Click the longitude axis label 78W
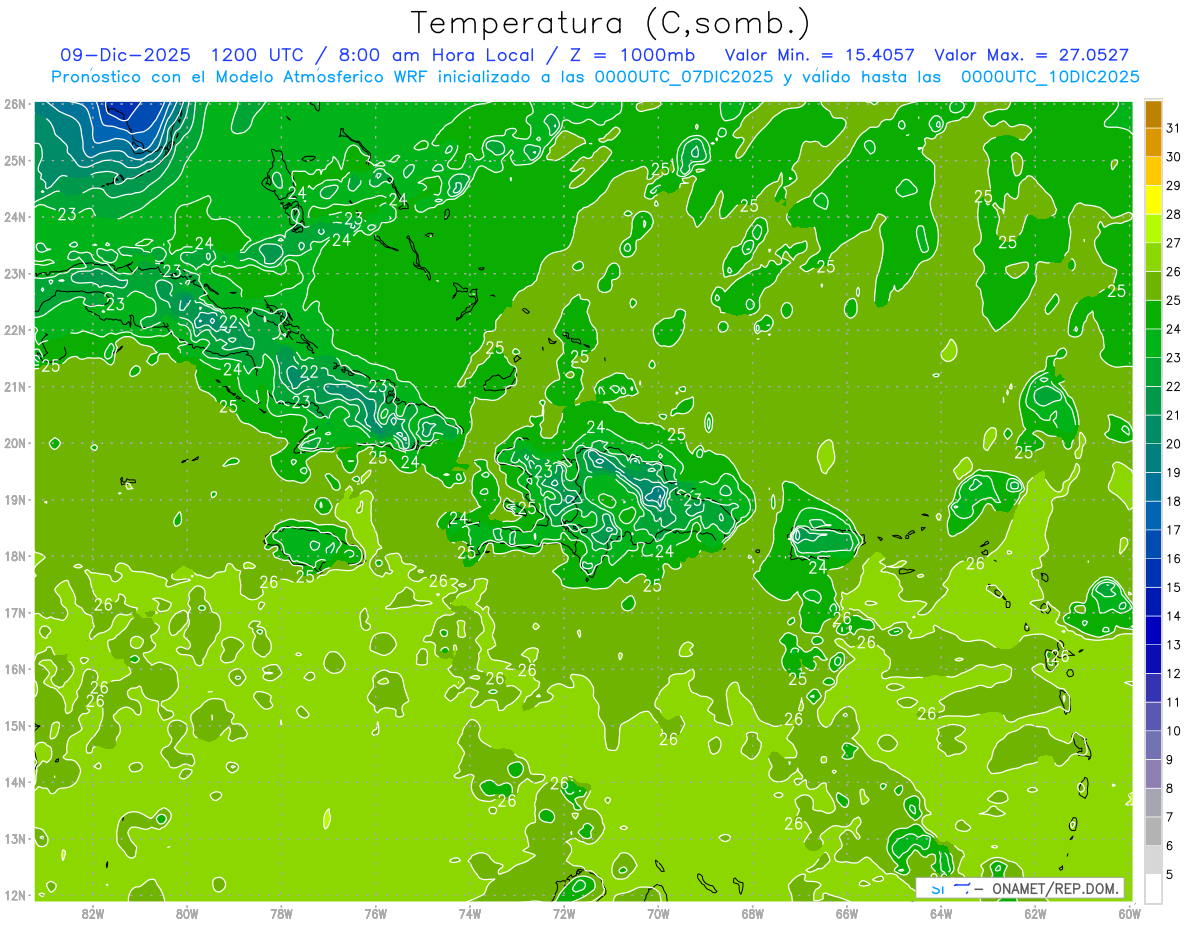Screen dimensions: 1200x927 point(281,914)
